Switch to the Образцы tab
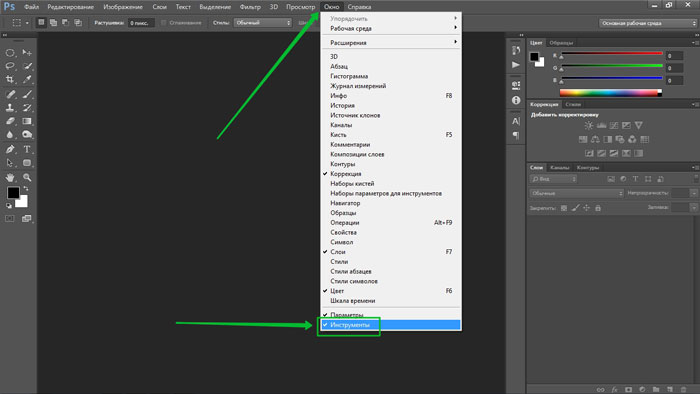Image resolution: width=700 pixels, height=394 pixels. [x=561, y=43]
